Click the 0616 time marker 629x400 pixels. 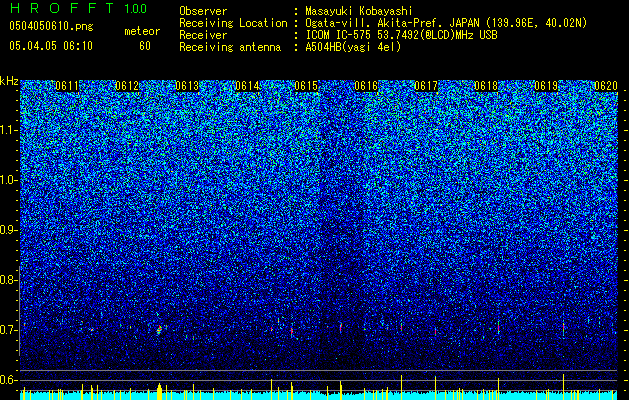click(x=366, y=86)
